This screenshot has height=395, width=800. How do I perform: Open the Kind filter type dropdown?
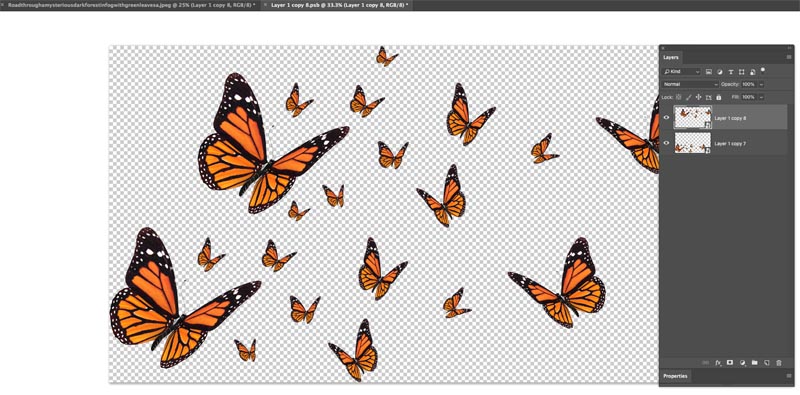(x=682, y=72)
